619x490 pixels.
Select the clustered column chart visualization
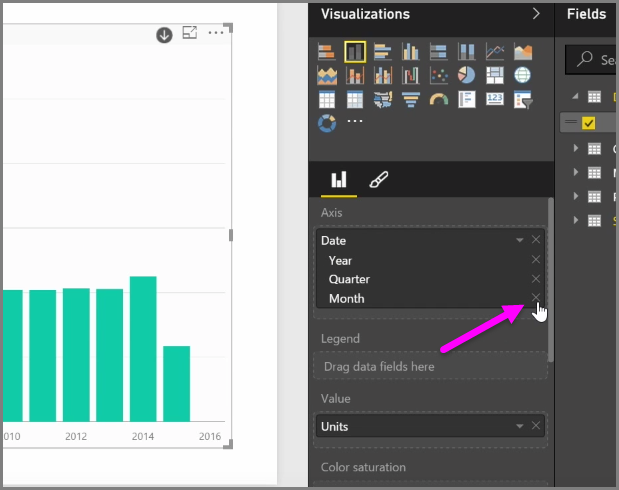pos(411,52)
